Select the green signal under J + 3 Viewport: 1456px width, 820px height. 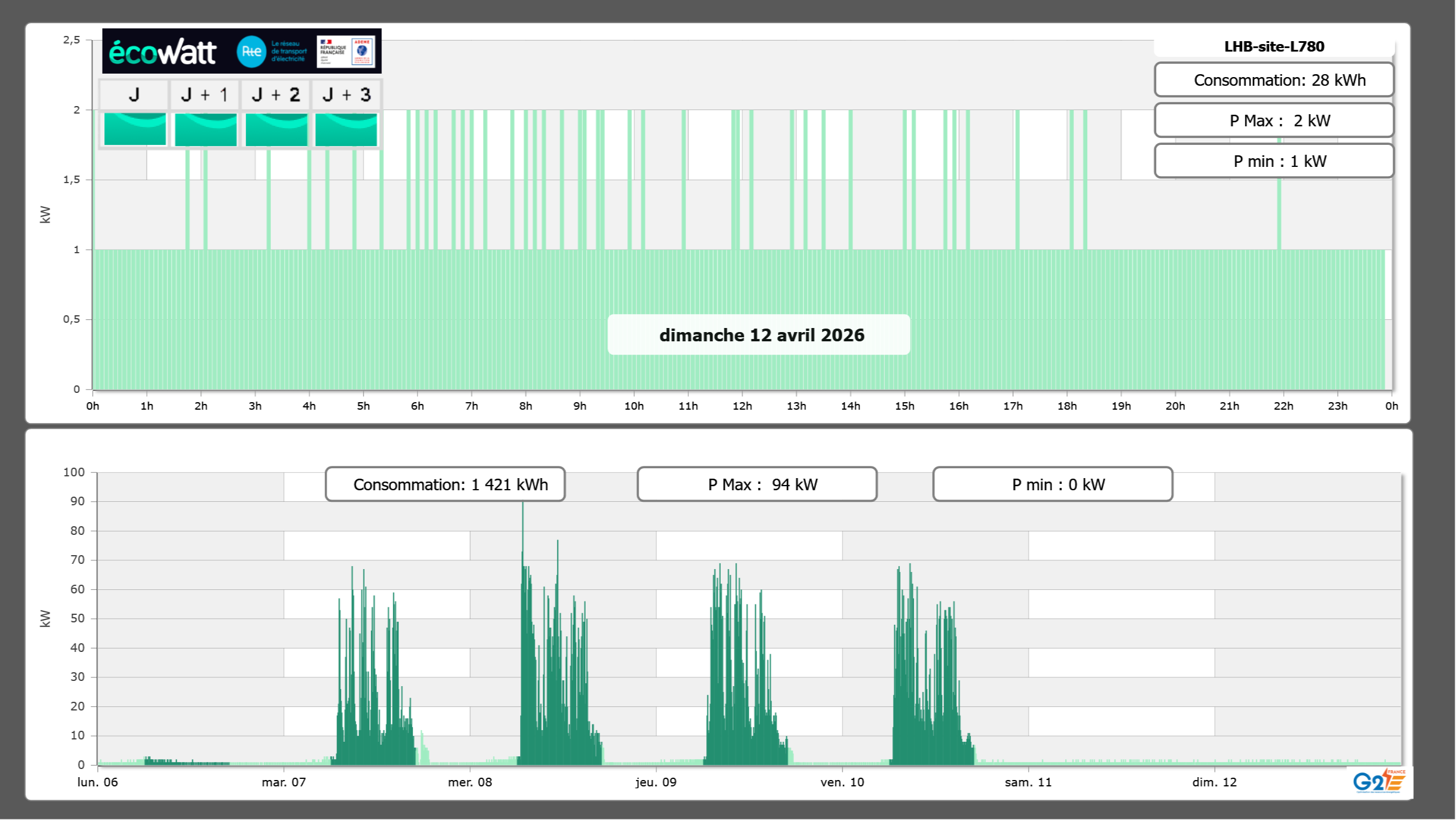(346, 129)
